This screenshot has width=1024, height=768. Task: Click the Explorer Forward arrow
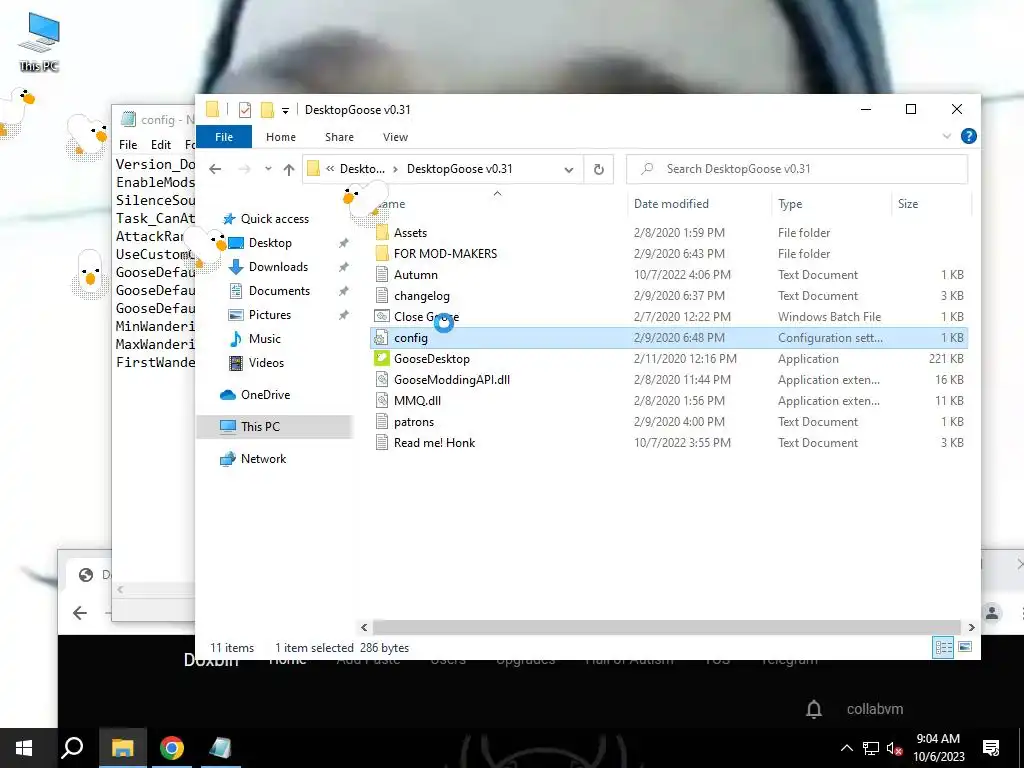click(244, 169)
